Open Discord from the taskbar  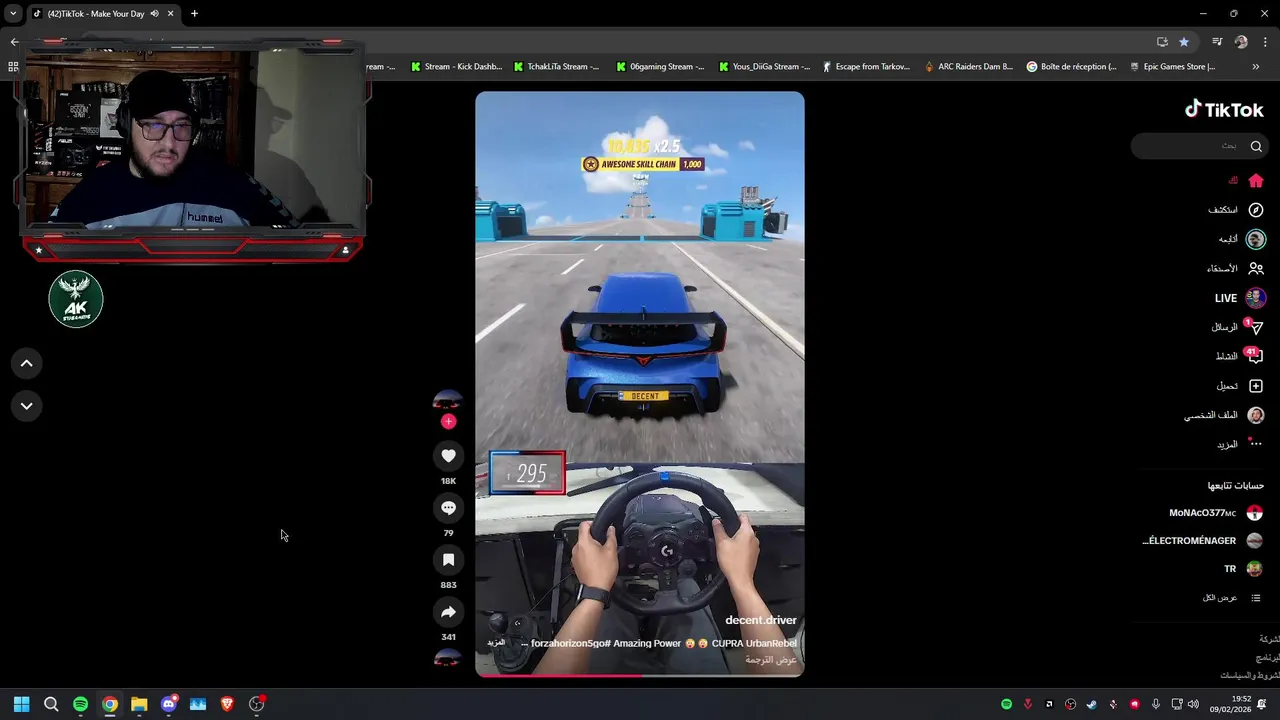pyautogui.click(x=168, y=704)
